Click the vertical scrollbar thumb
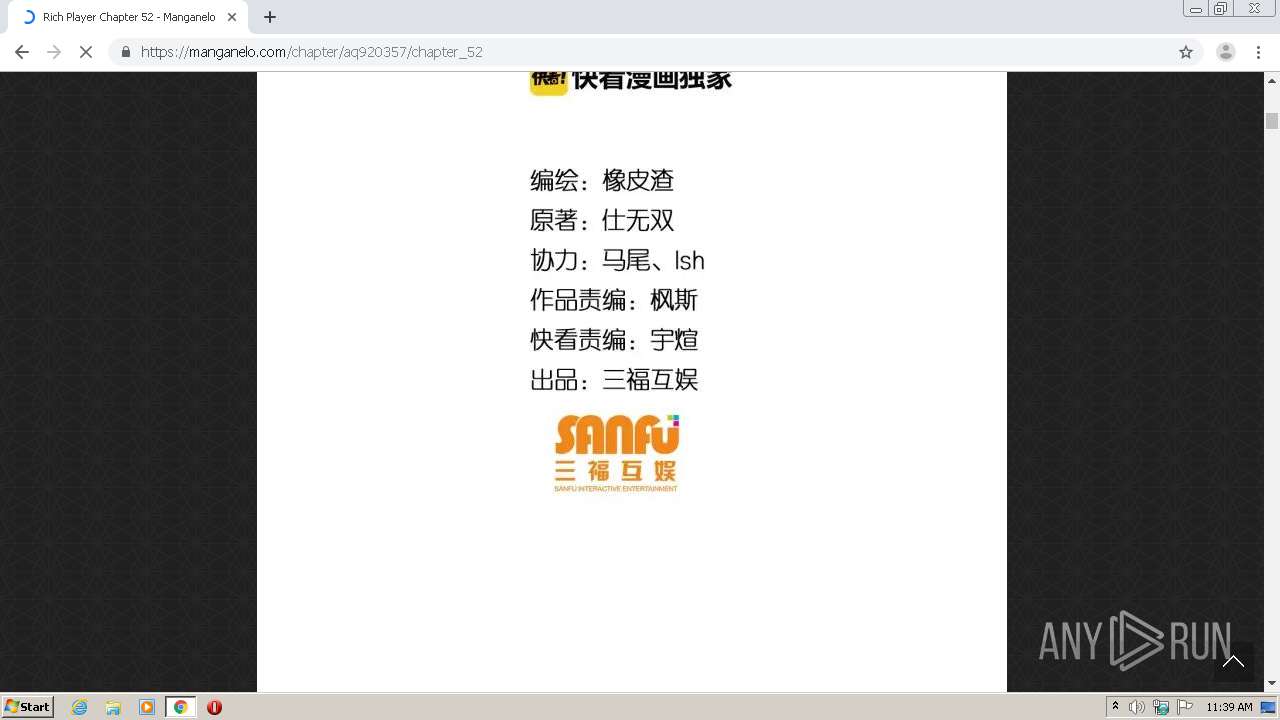Image resolution: width=1280 pixels, height=720 pixels. pos(1272,121)
